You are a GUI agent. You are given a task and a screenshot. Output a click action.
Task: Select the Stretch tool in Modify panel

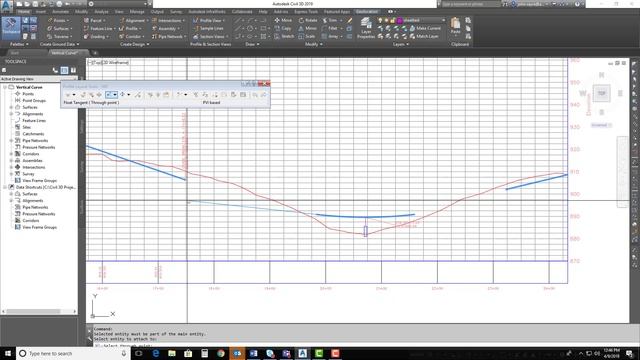click(x=284, y=36)
